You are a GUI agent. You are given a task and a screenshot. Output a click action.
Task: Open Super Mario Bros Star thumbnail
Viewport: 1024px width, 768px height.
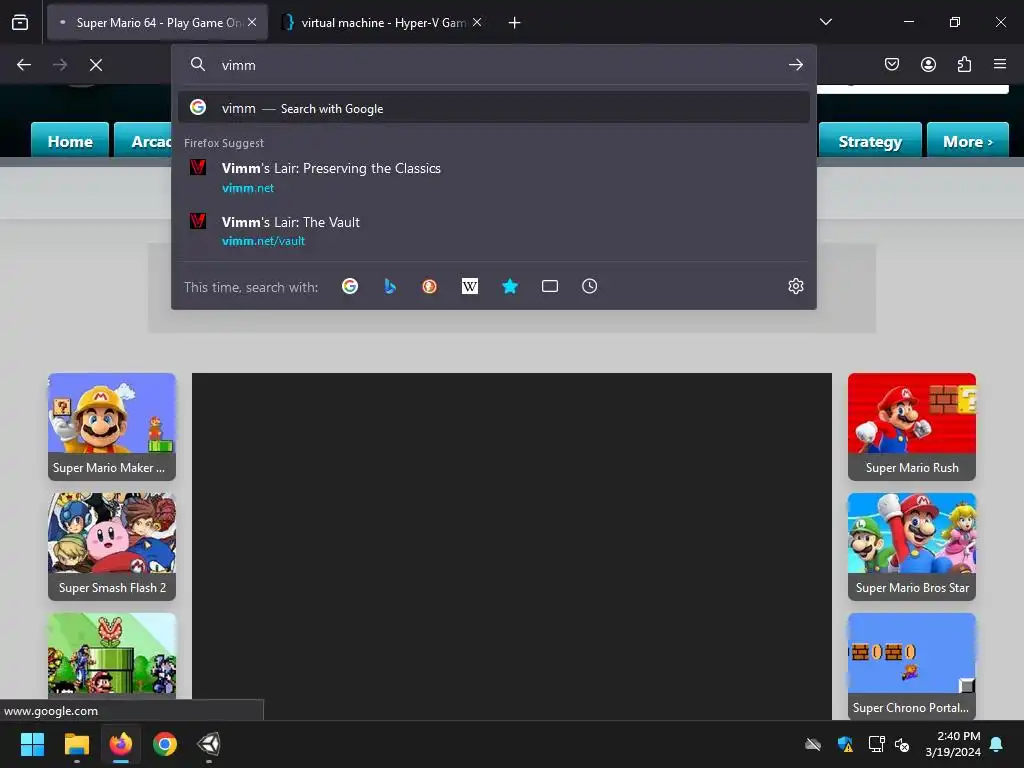tap(912, 547)
